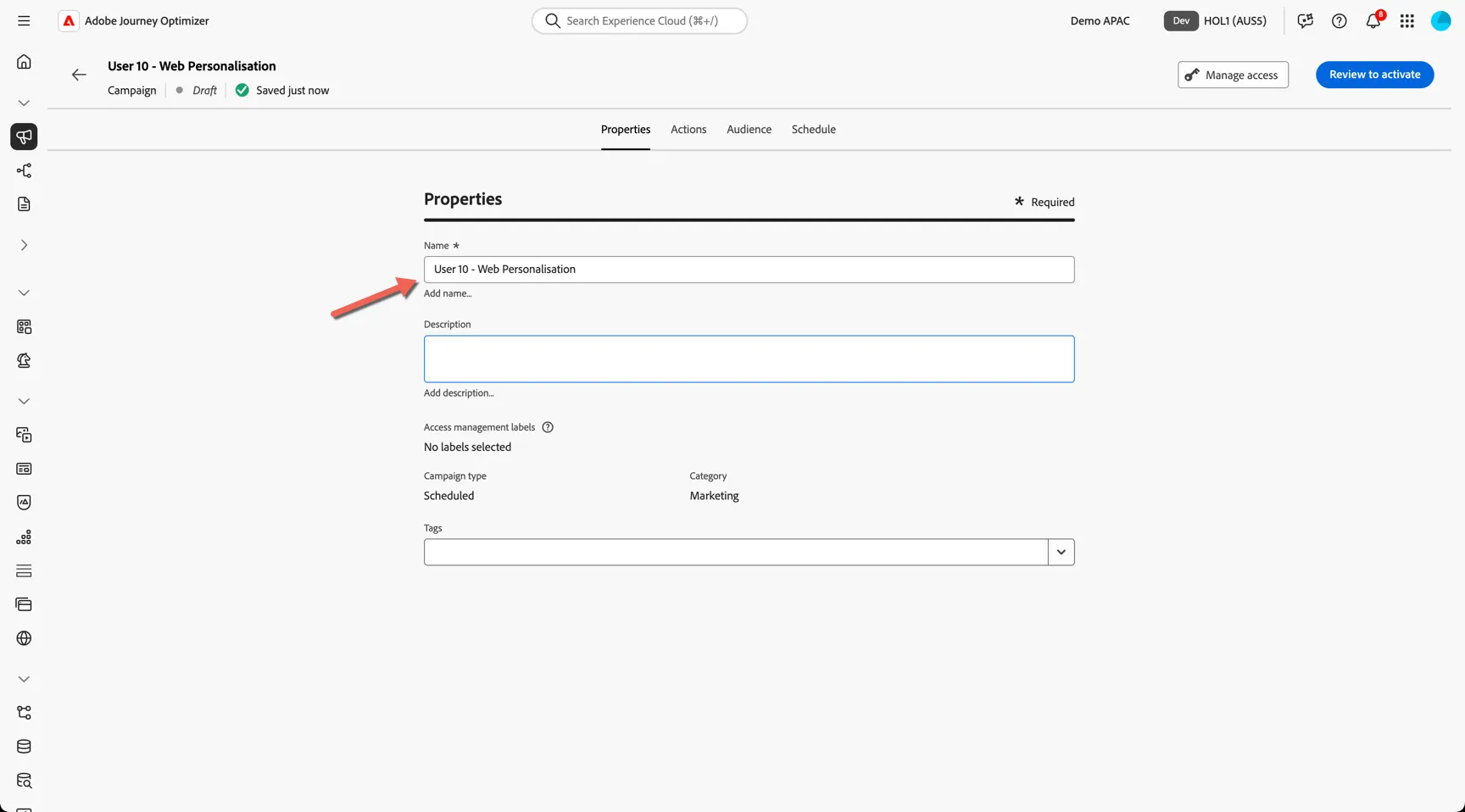Switch to the Schedule tab

813,130
